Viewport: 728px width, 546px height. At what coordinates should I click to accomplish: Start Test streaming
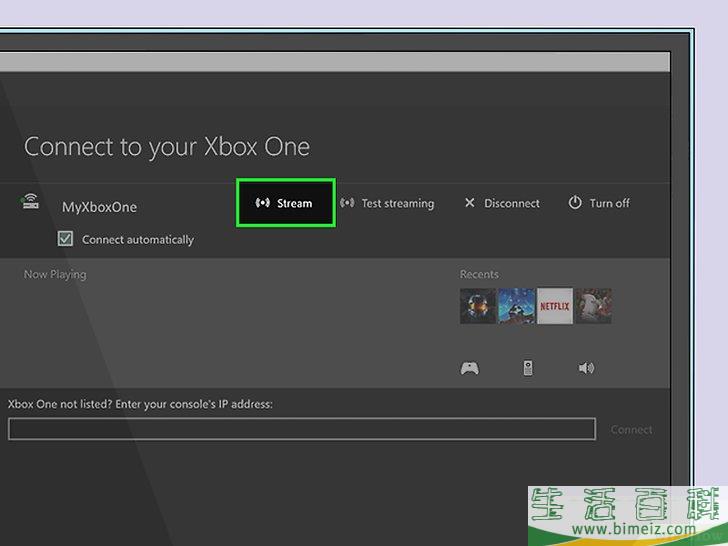pyautogui.click(x=387, y=203)
